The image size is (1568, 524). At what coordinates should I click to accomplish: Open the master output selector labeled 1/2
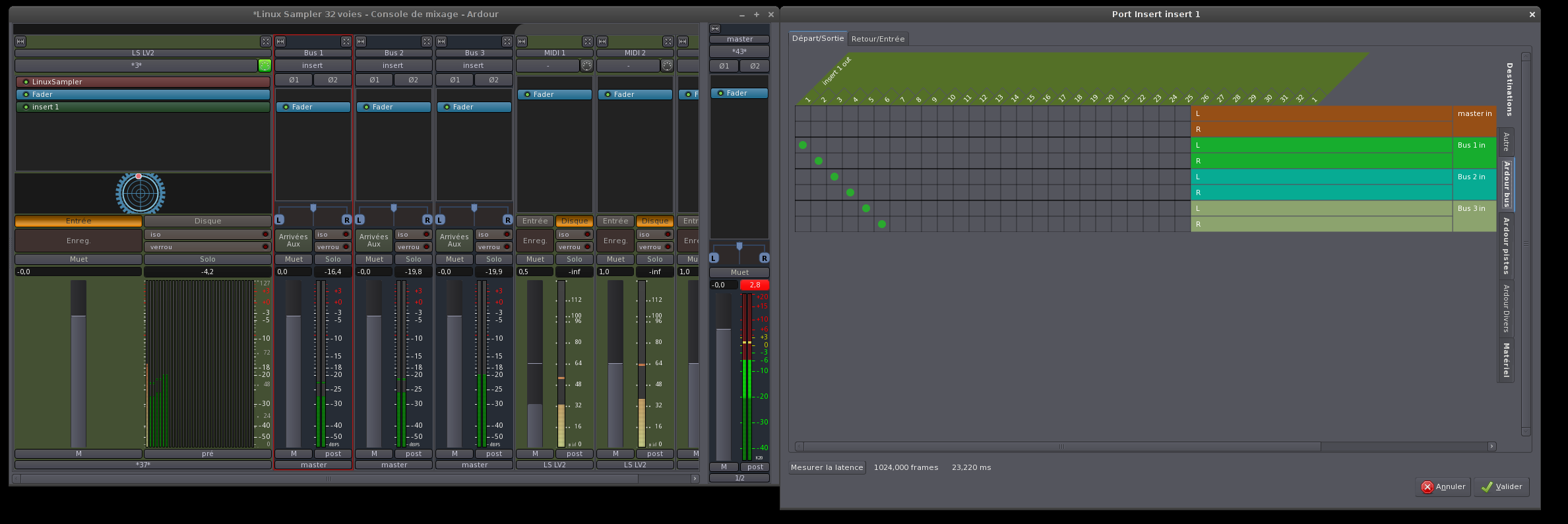(739, 478)
